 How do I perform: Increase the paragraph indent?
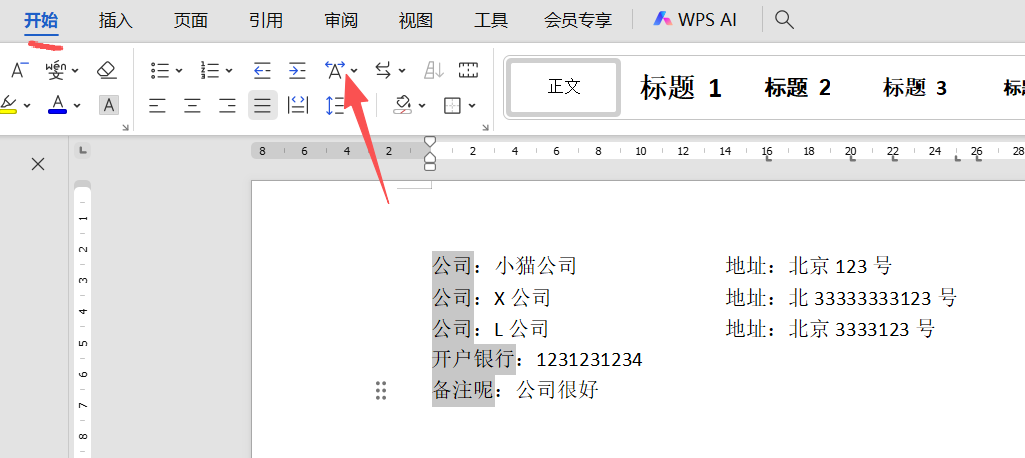(x=297, y=70)
